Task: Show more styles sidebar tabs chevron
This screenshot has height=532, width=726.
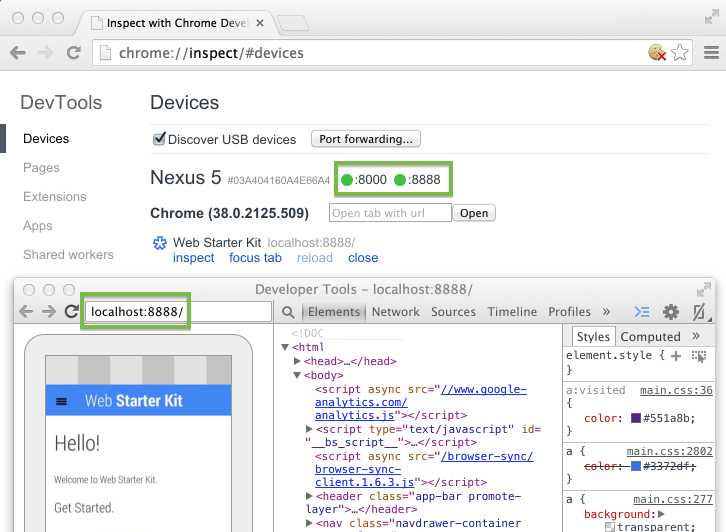Action: coord(696,336)
